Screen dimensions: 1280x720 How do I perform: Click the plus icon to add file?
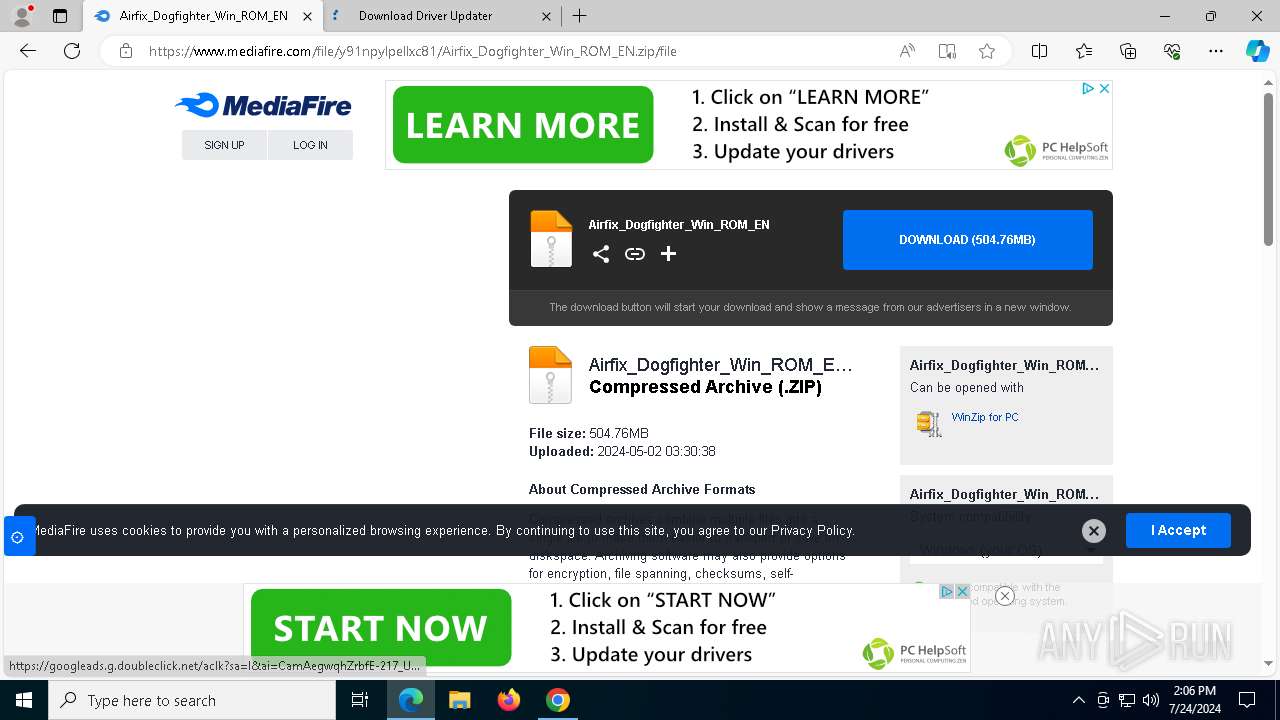(669, 254)
